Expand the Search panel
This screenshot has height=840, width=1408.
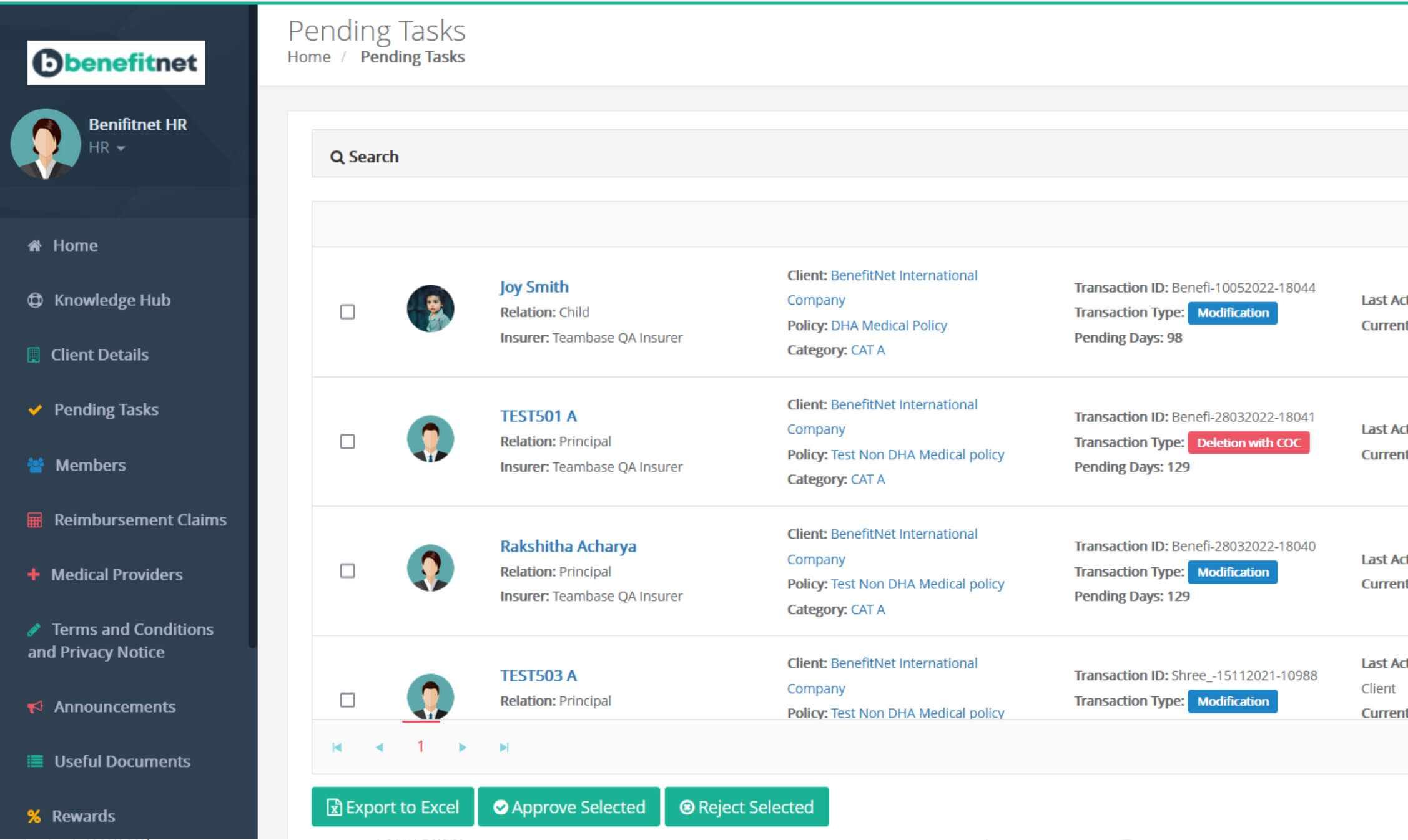pyautogui.click(x=365, y=157)
